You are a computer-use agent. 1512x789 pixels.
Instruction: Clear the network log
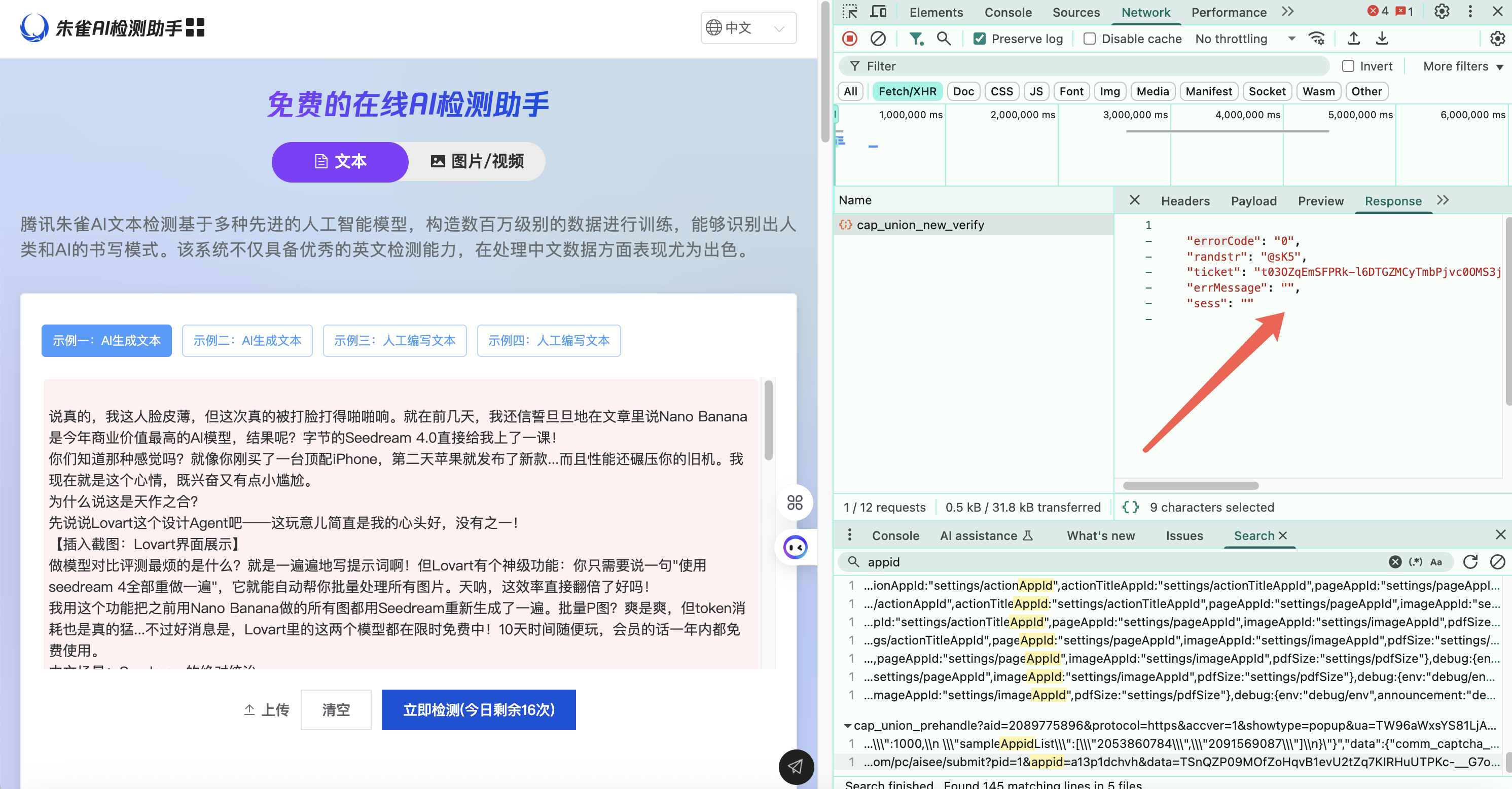click(878, 39)
